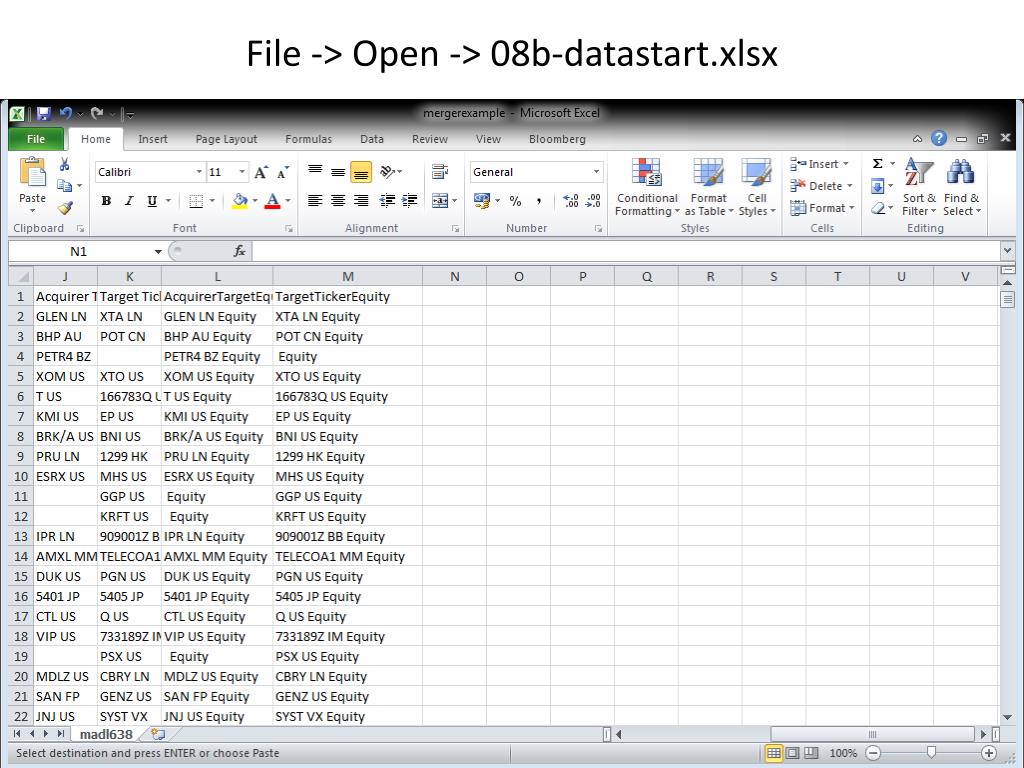1024x768 pixels.
Task: Toggle Top Align
Action: pos(315,172)
